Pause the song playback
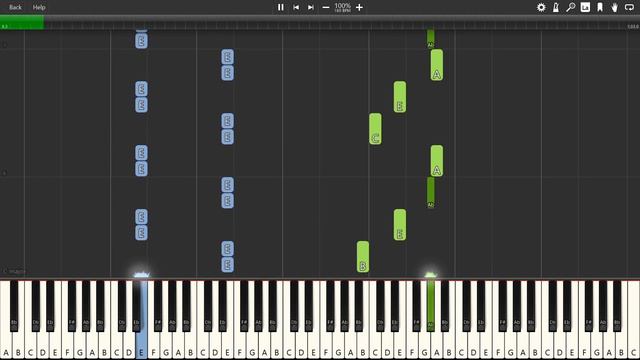640x360 pixels. pyautogui.click(x=280, y=7)
